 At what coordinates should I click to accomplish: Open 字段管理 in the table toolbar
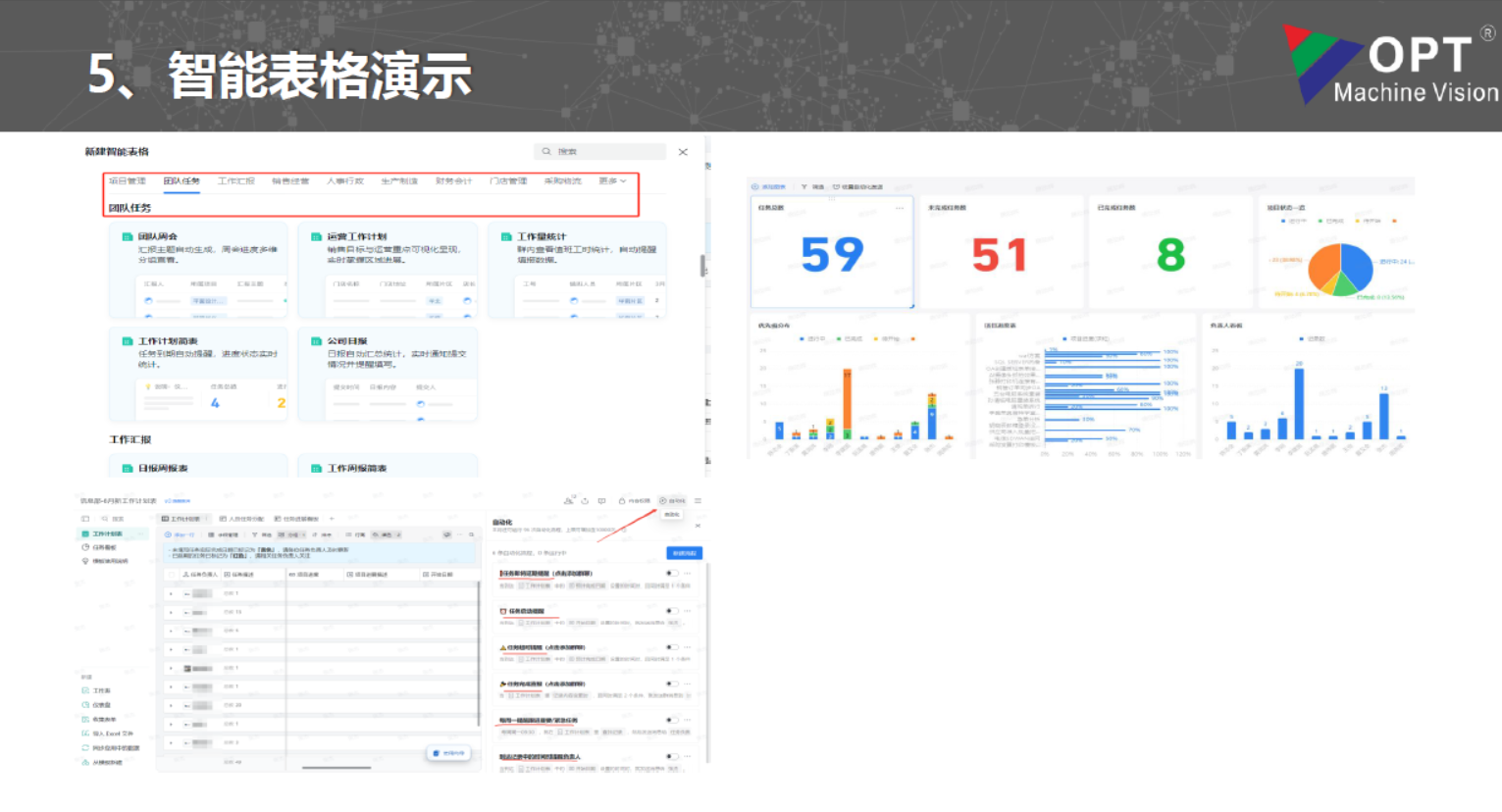pyautogui.click(x=224, y=534)
